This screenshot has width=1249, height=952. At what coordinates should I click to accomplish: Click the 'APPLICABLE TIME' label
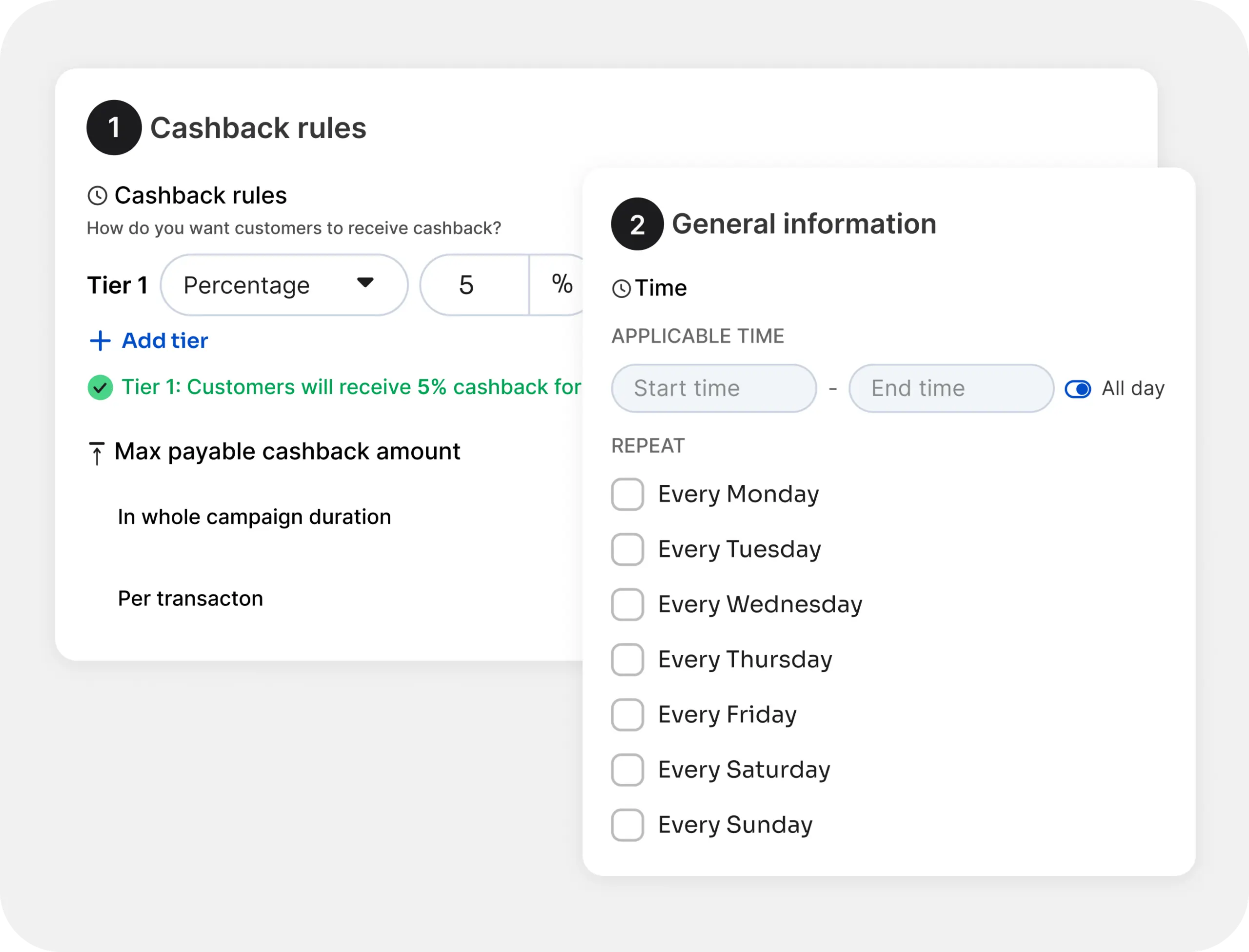tap(698, 336)
